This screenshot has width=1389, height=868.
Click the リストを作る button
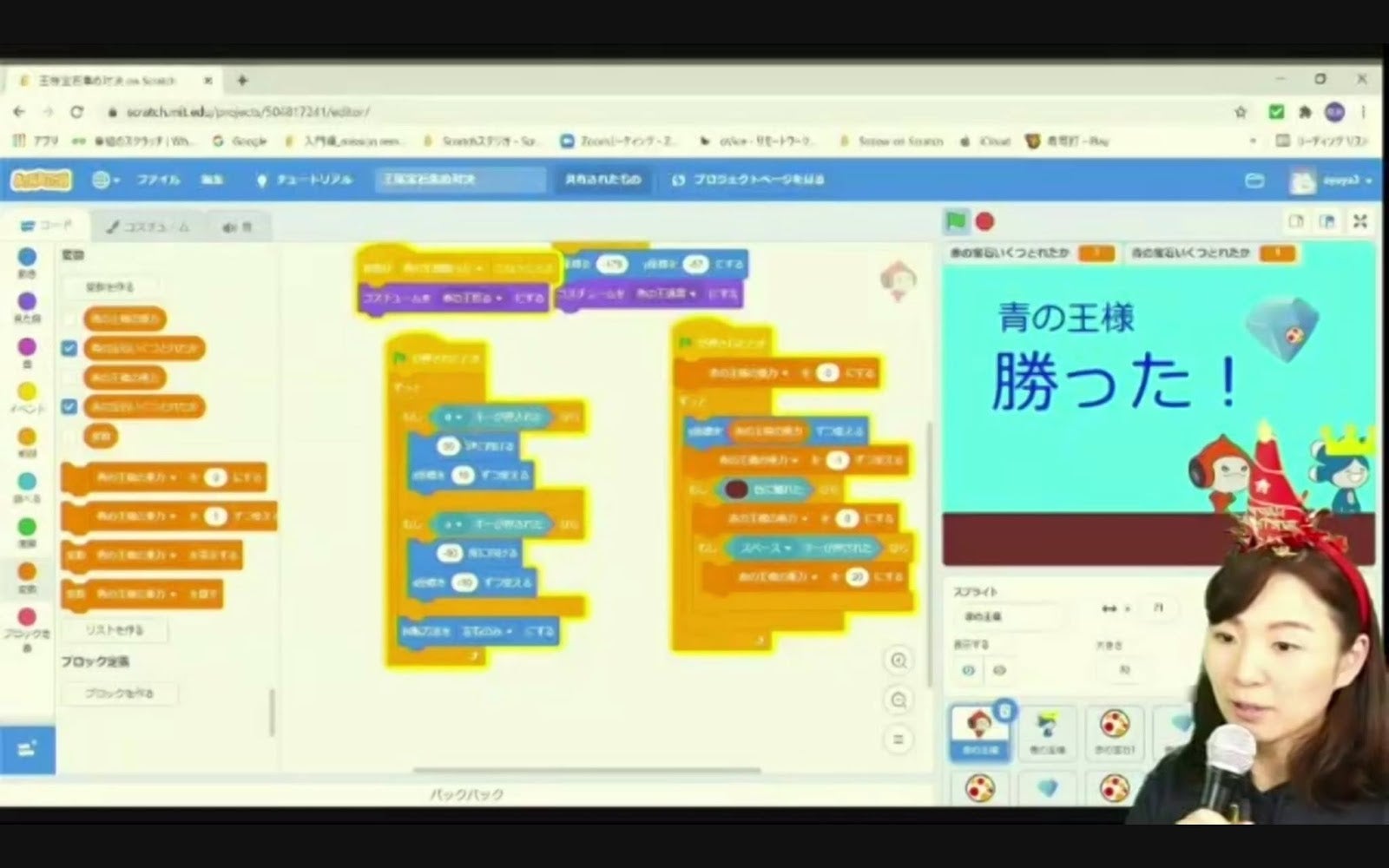tap(115, 629)
